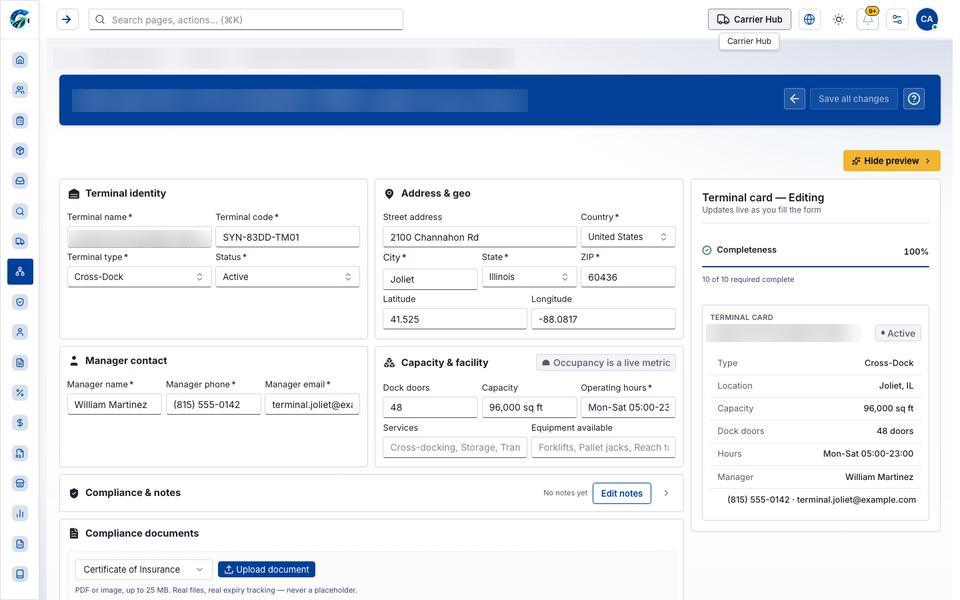Open the Terminal type dropdown

click(x=139, y=277)
